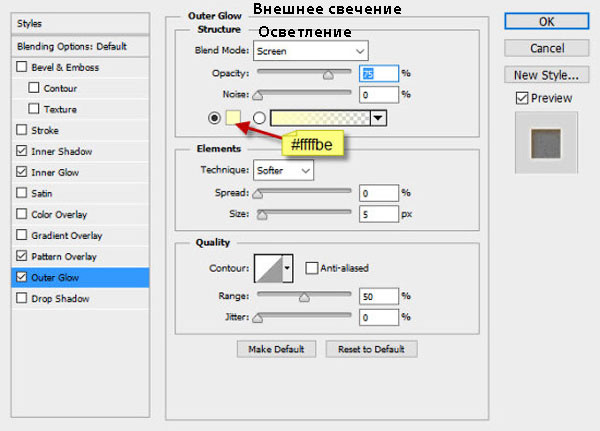The image size is (600, 431).
Task: Enable the Color Overlay checkbox
Action: tap(21, 214)
